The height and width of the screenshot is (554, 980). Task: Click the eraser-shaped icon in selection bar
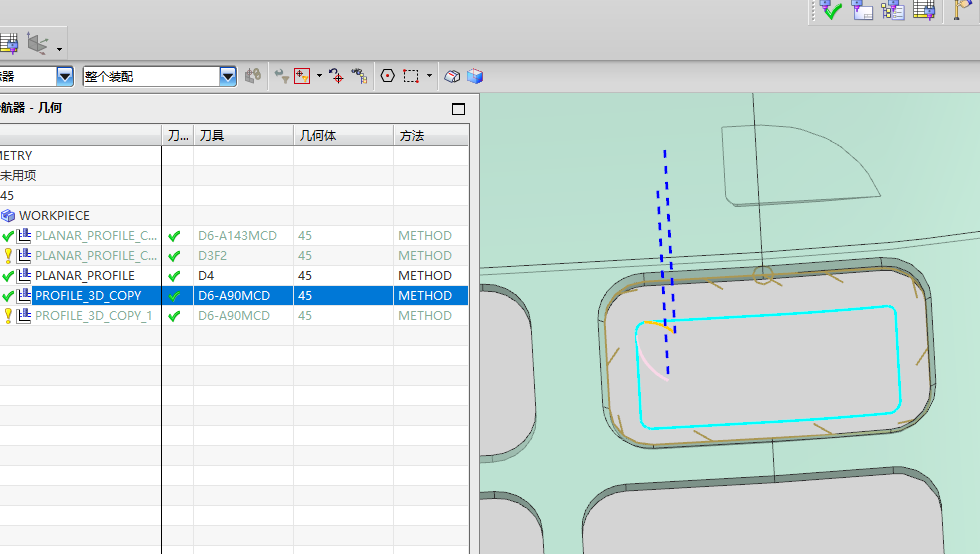tap(452, 76)
